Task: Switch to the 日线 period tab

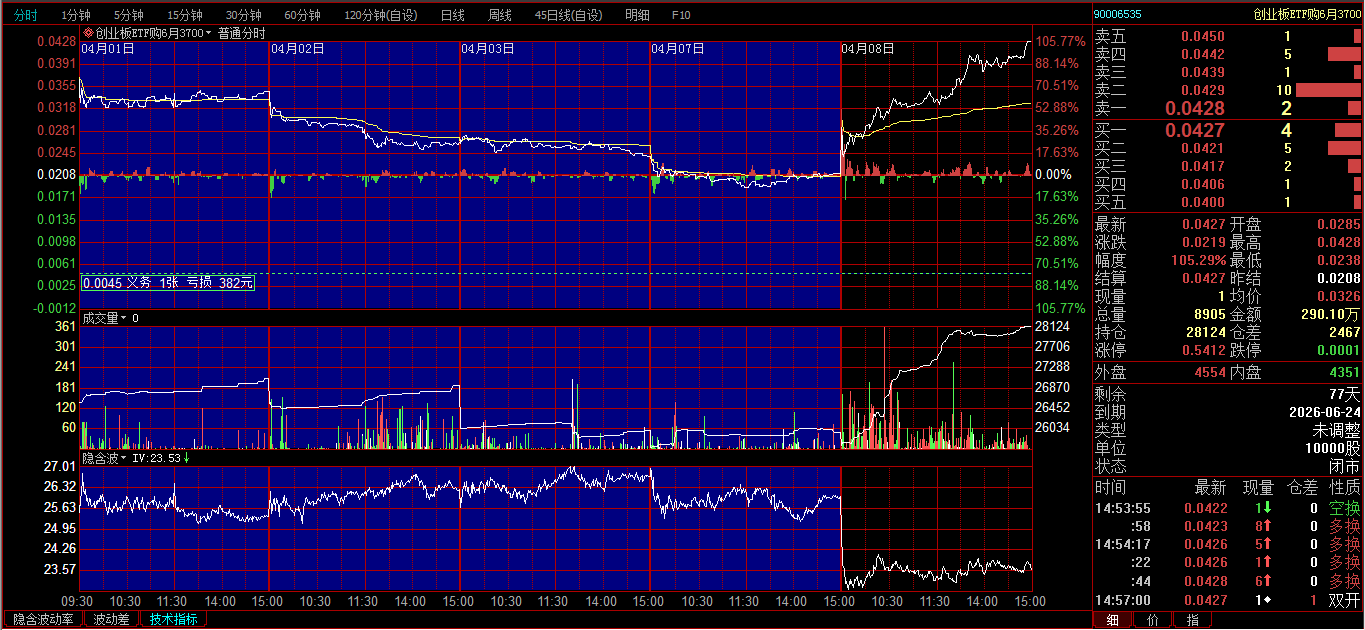Action: pyautogui.click(x=452, y=15)
